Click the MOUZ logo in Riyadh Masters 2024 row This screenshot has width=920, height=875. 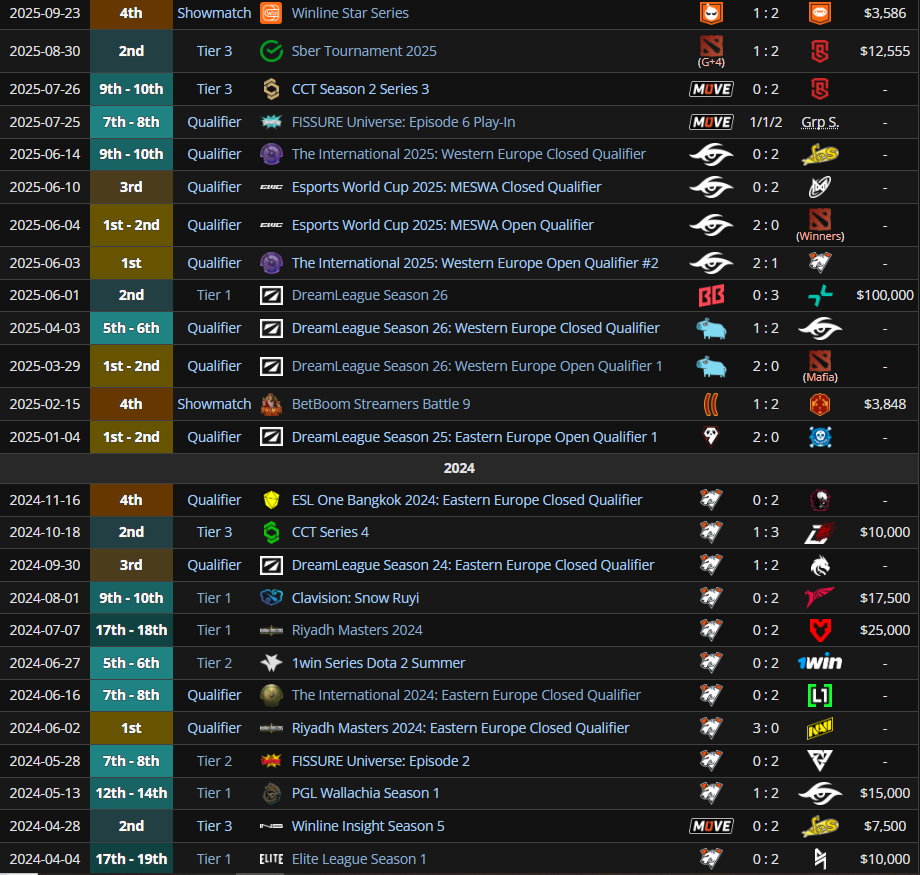point(819,630)
